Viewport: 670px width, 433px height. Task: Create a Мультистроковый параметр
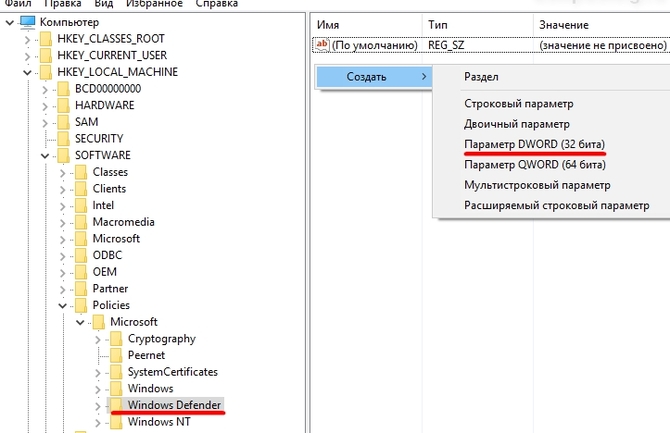[x=537, y=186]
